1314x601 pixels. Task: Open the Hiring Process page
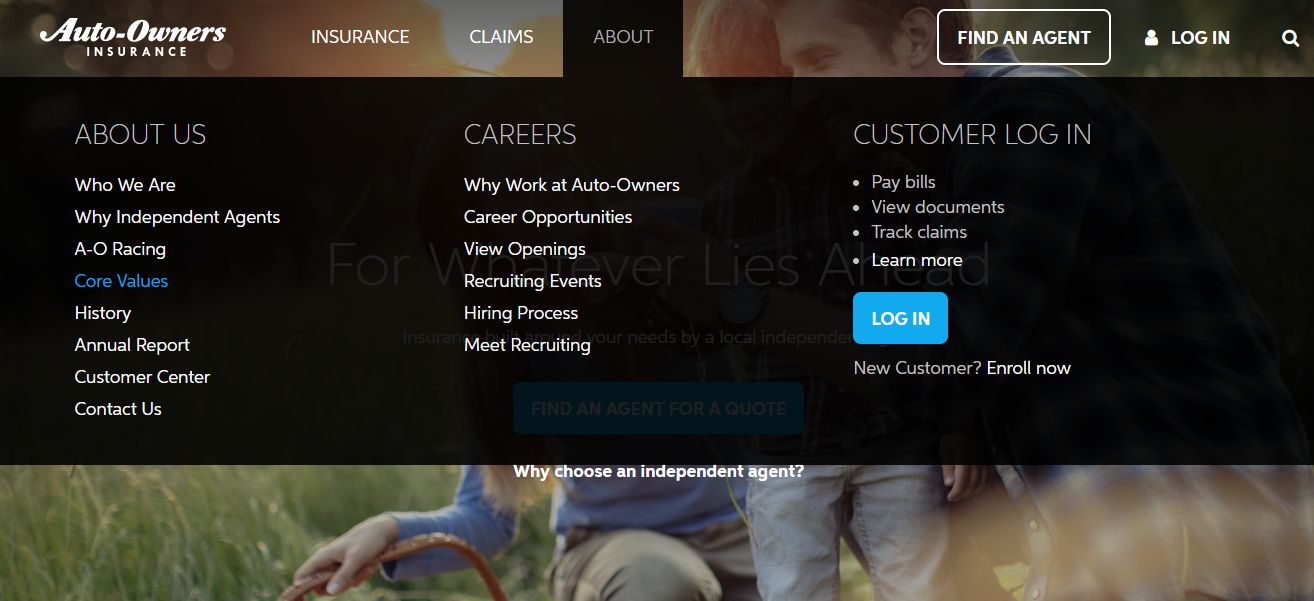[x=521, y=313]
